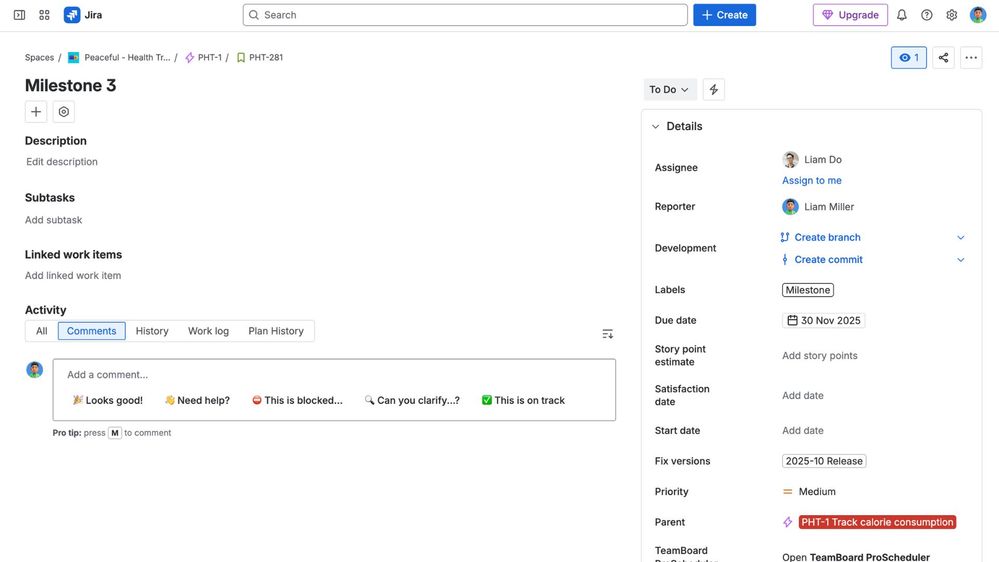The height and width of the screenshot is (562, 999).
Task: Open the Work log tab
Action: click(x=208, y=331)
